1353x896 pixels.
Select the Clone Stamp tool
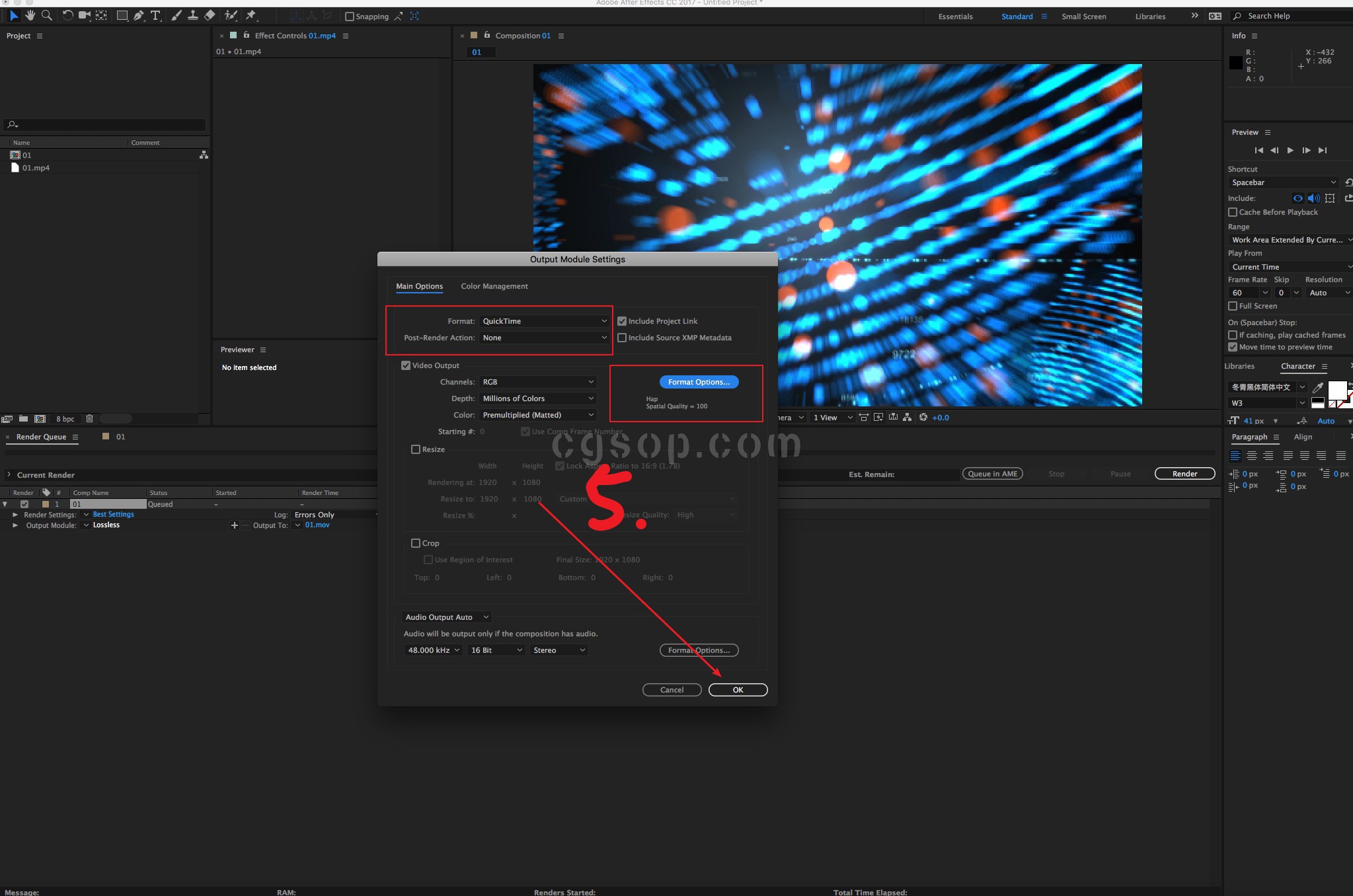[192, 15]
